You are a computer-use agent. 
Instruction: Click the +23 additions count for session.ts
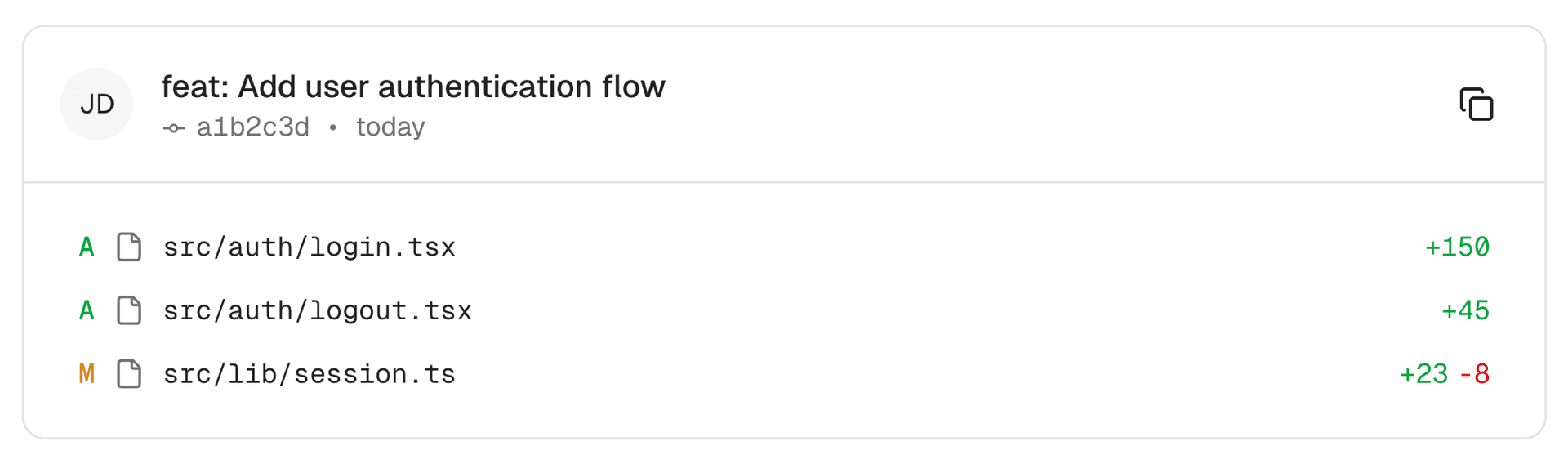point(1423,374)
